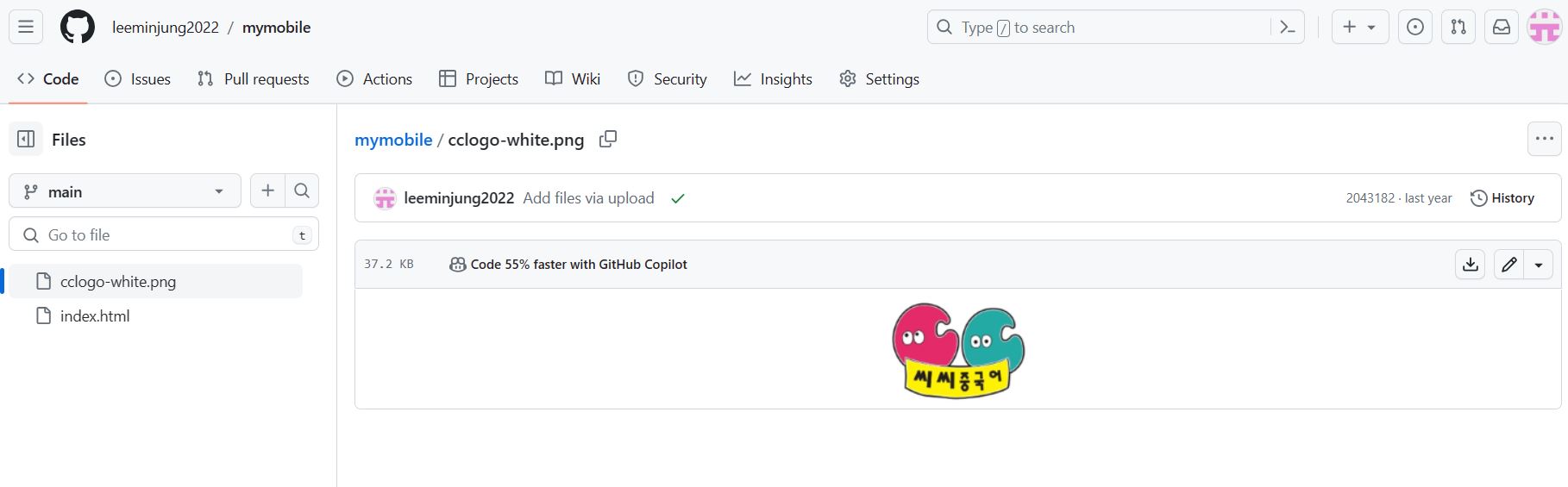Expand edit options dropdown arrow

pyautogui.click(x=1539, y=265)
